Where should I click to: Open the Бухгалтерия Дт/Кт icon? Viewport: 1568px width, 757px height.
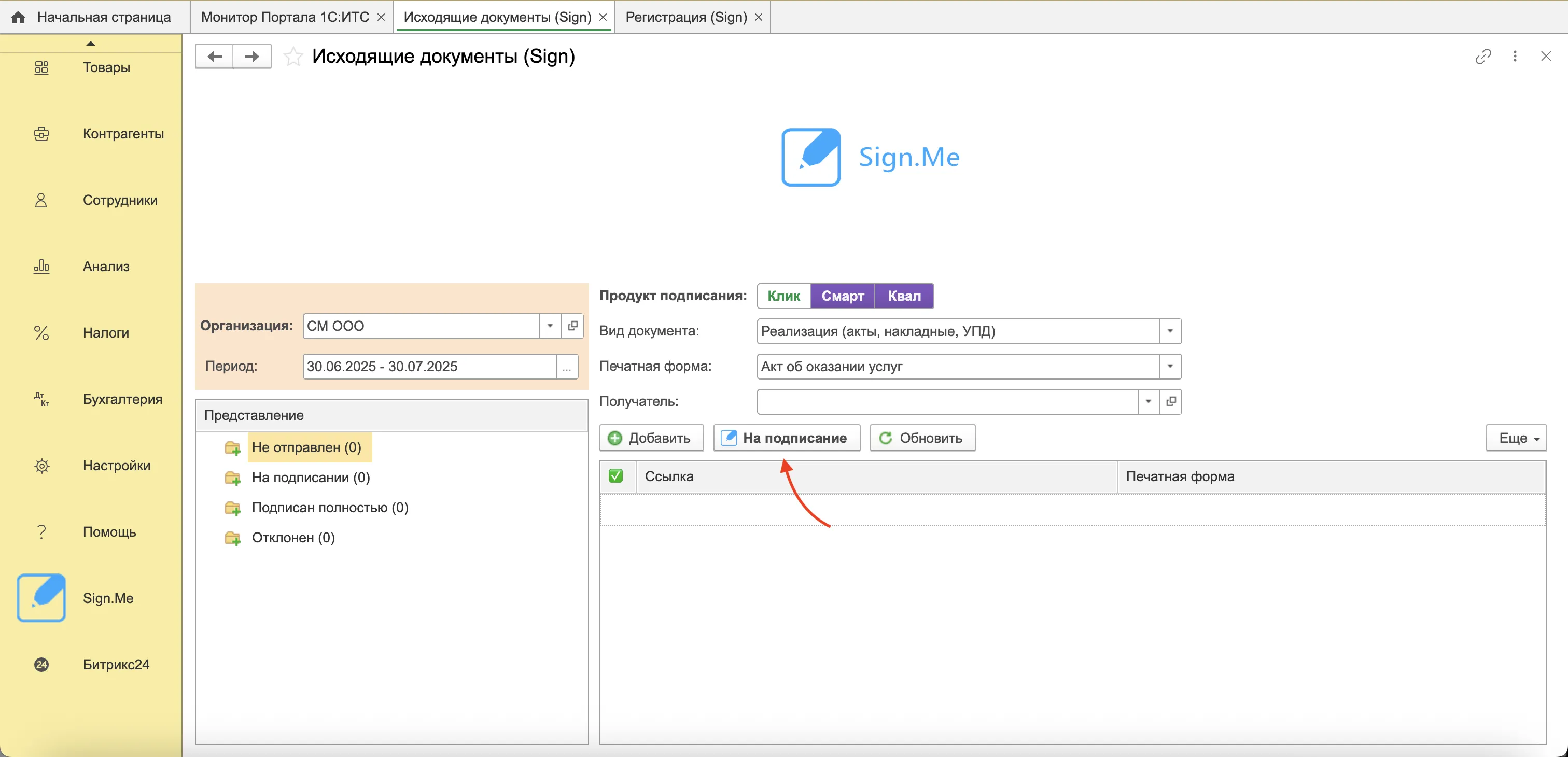(x=41, y=399)
